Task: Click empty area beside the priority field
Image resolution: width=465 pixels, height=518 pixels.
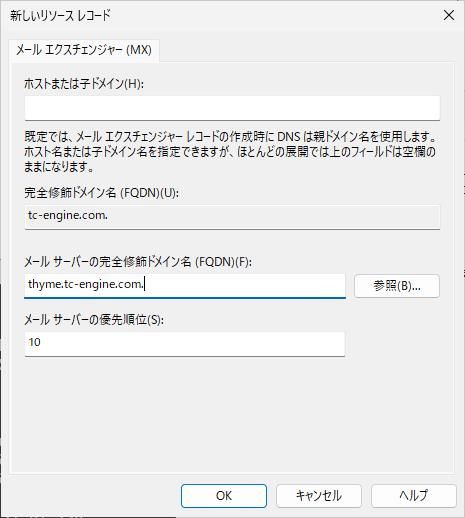Action: [397, 344]
